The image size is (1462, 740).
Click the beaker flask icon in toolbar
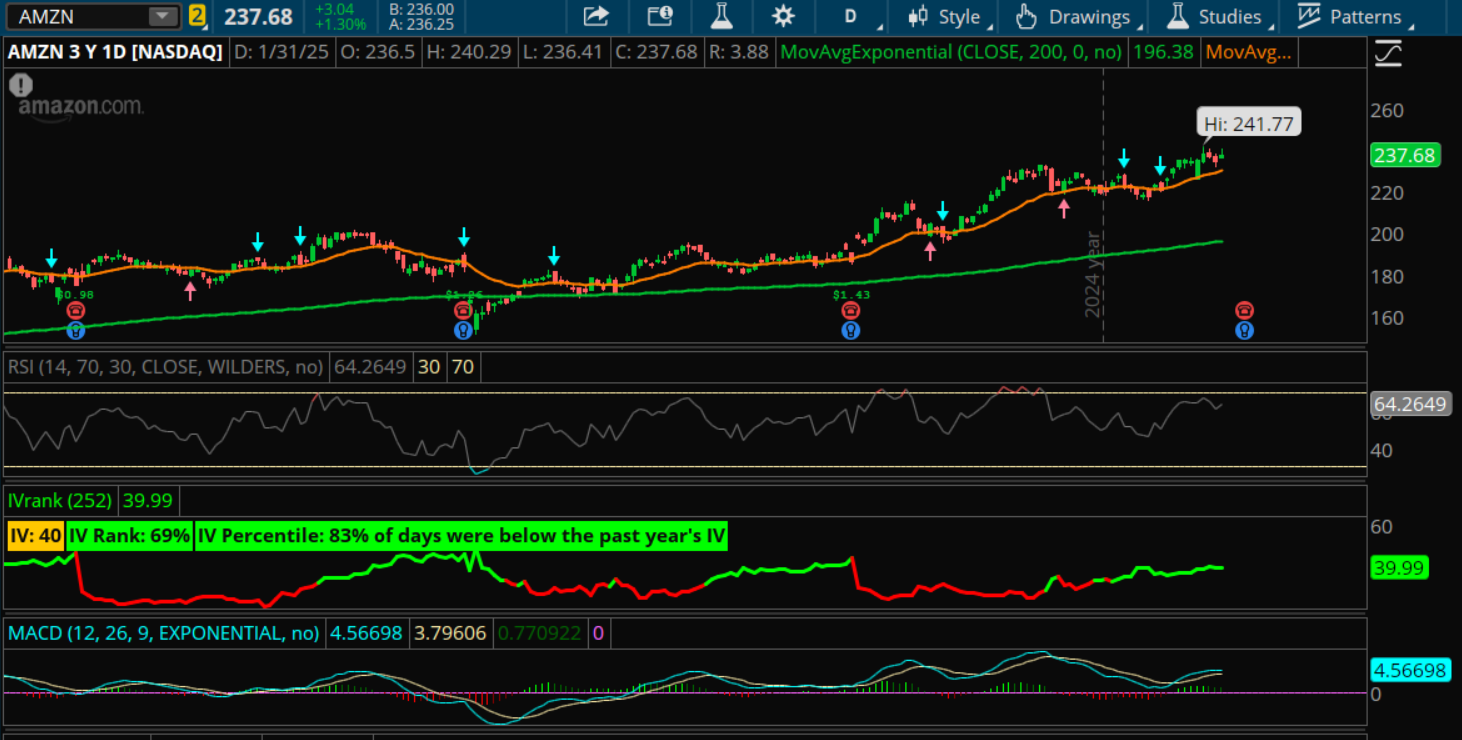click(721, 16)
